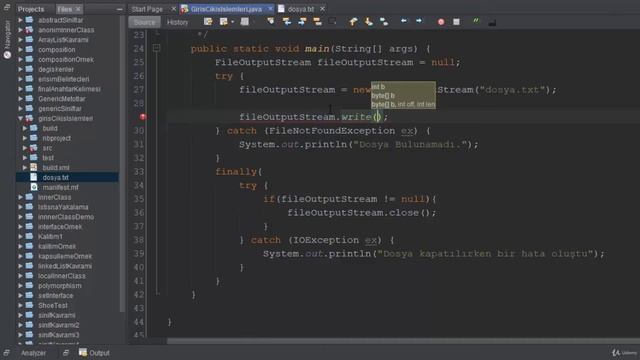Go to Next Bookmark icon

(369, 22)
